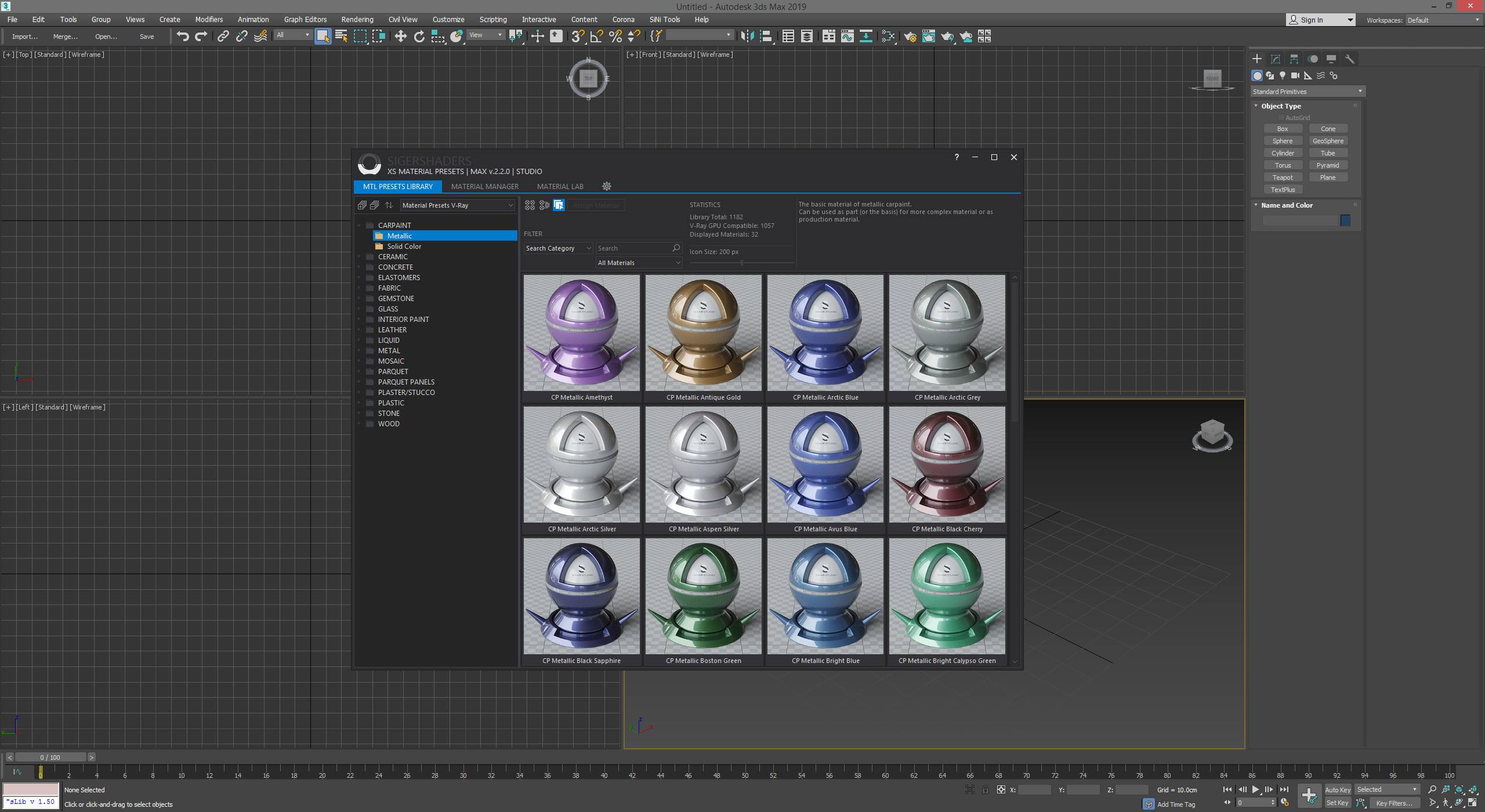Enable the AutoGrid checkbox
The height and width of the screenshot is (812, 1485).
pos(1281,118)
